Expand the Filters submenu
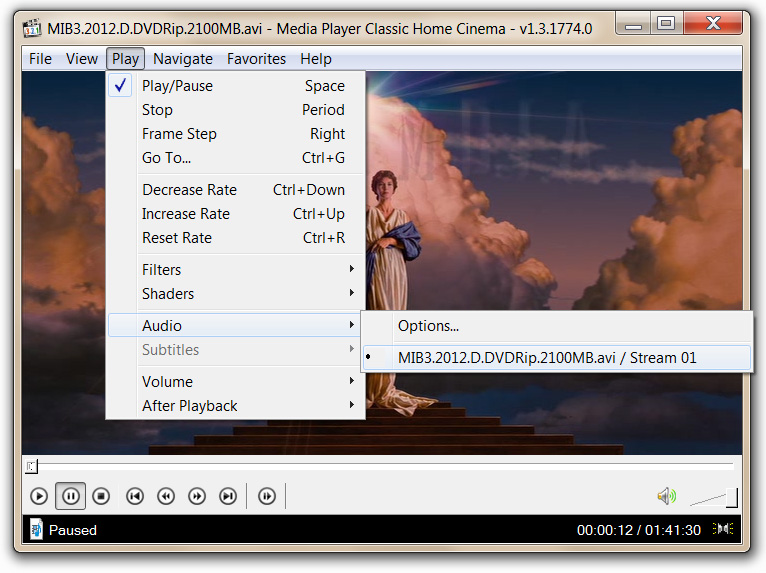766x573 pixels. (236, 270)
